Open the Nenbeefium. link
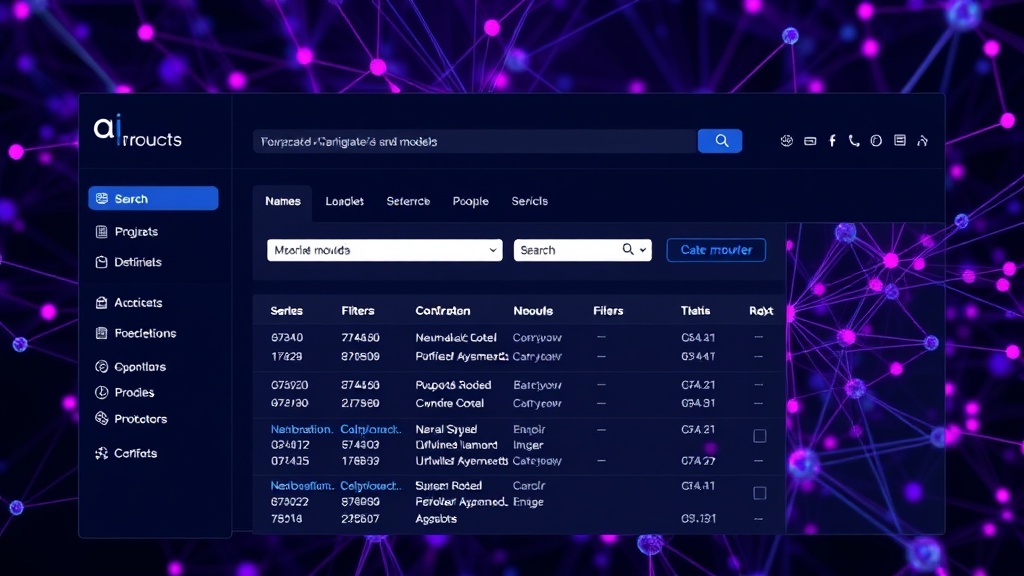This screenshot has width=1024, height=576. pos(302,486)
